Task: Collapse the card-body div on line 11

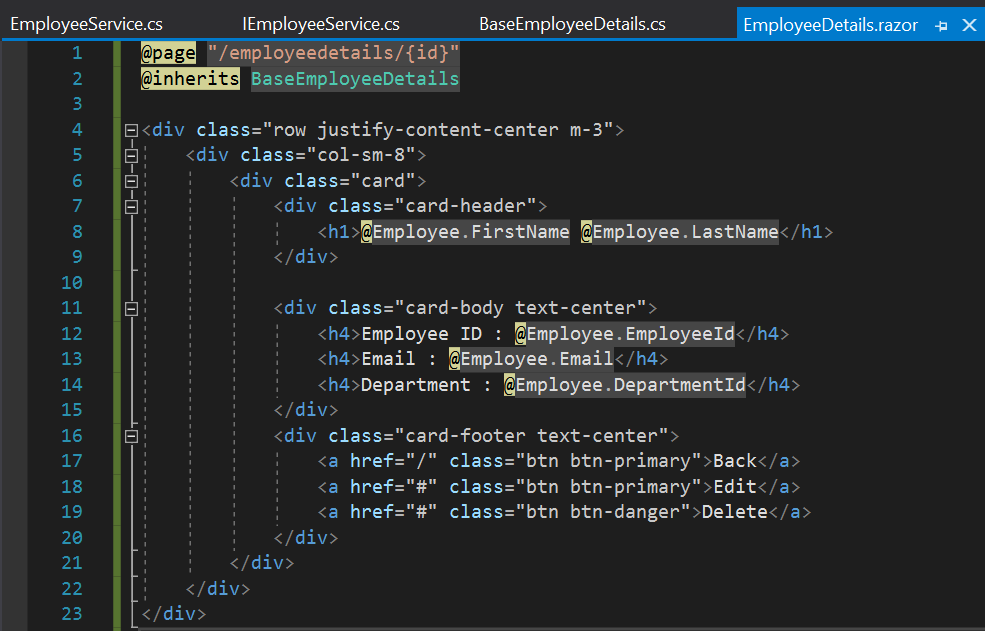Action: 131,309
